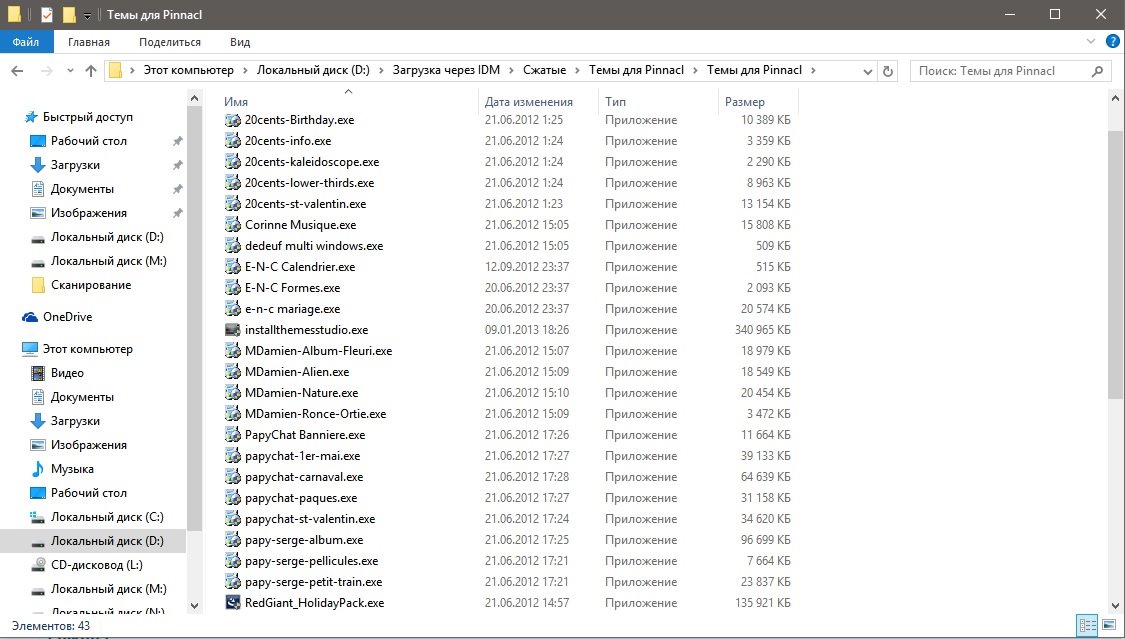This screenshot has width=1125, height=639.
Task: Expand the ribbon with the chevron
Action: 1091,42
